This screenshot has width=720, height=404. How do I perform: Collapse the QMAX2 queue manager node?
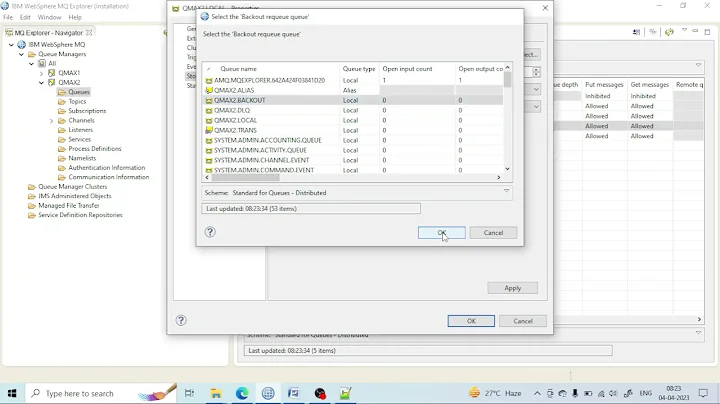click(x=41, y=83)
